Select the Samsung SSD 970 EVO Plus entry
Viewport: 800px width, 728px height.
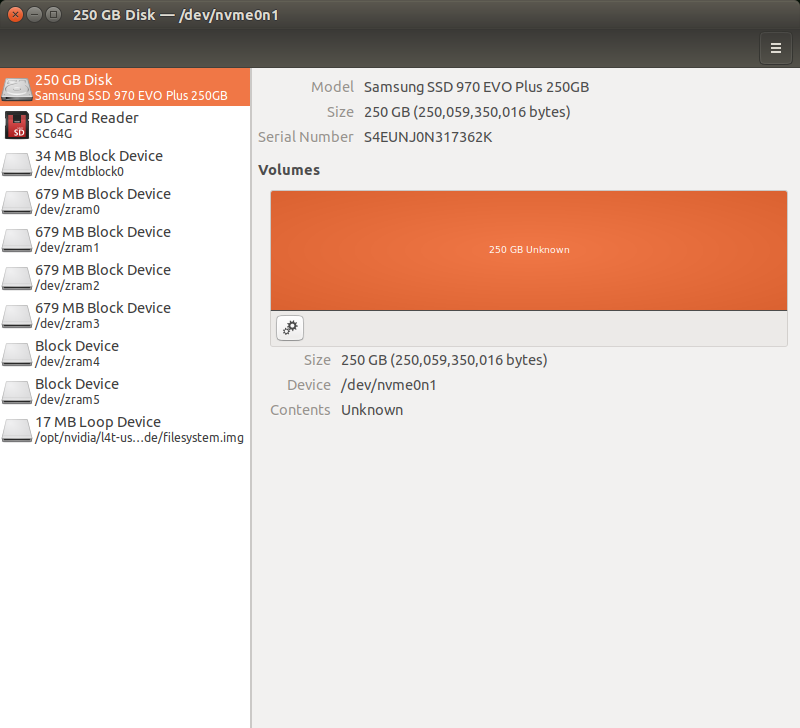tap(130, 88)
